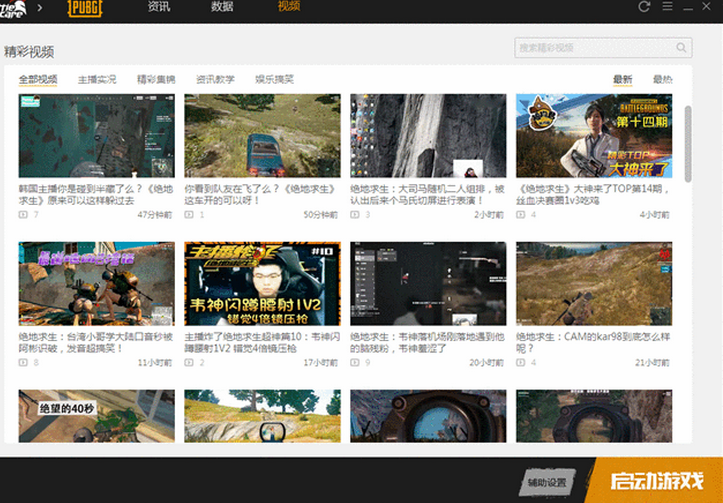
Task: Sort videos by 最新
Action: coord(622,79)
